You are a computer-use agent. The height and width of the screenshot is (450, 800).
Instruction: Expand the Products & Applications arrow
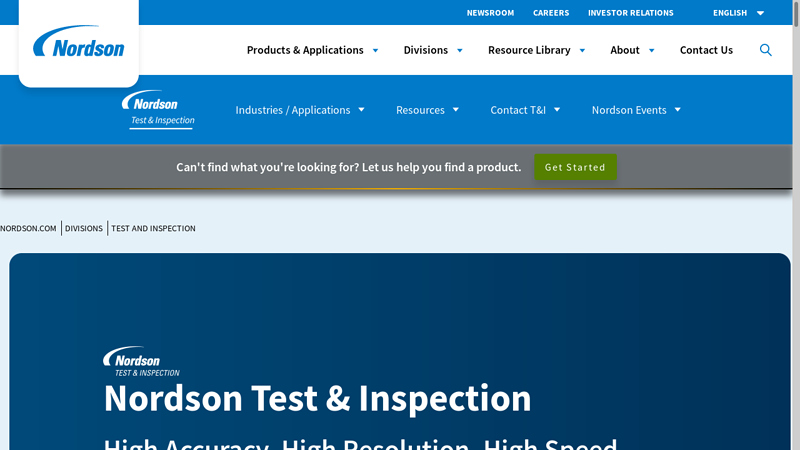tap(376, 51)
